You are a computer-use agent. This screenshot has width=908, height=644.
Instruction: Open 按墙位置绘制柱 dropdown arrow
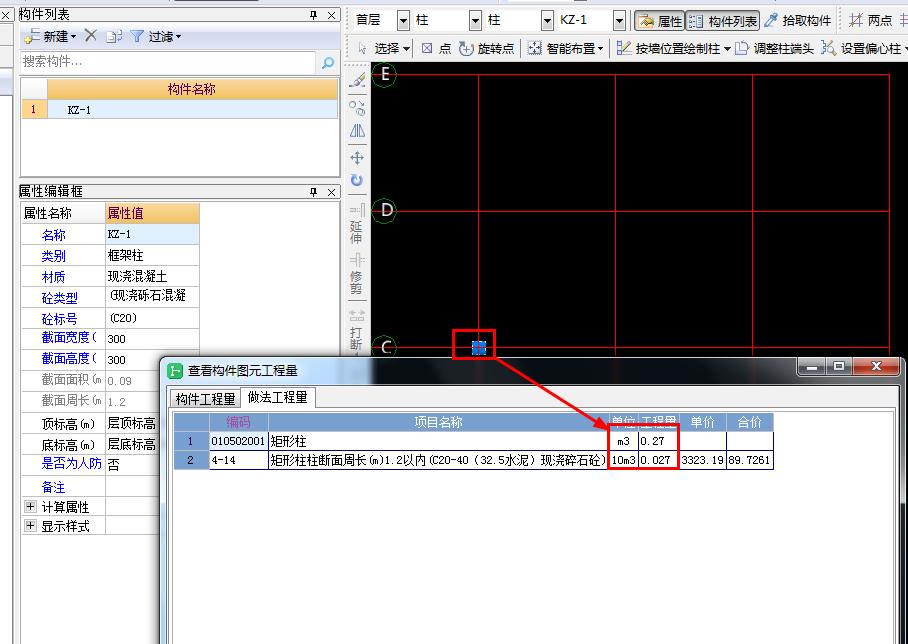click(727, 49)
